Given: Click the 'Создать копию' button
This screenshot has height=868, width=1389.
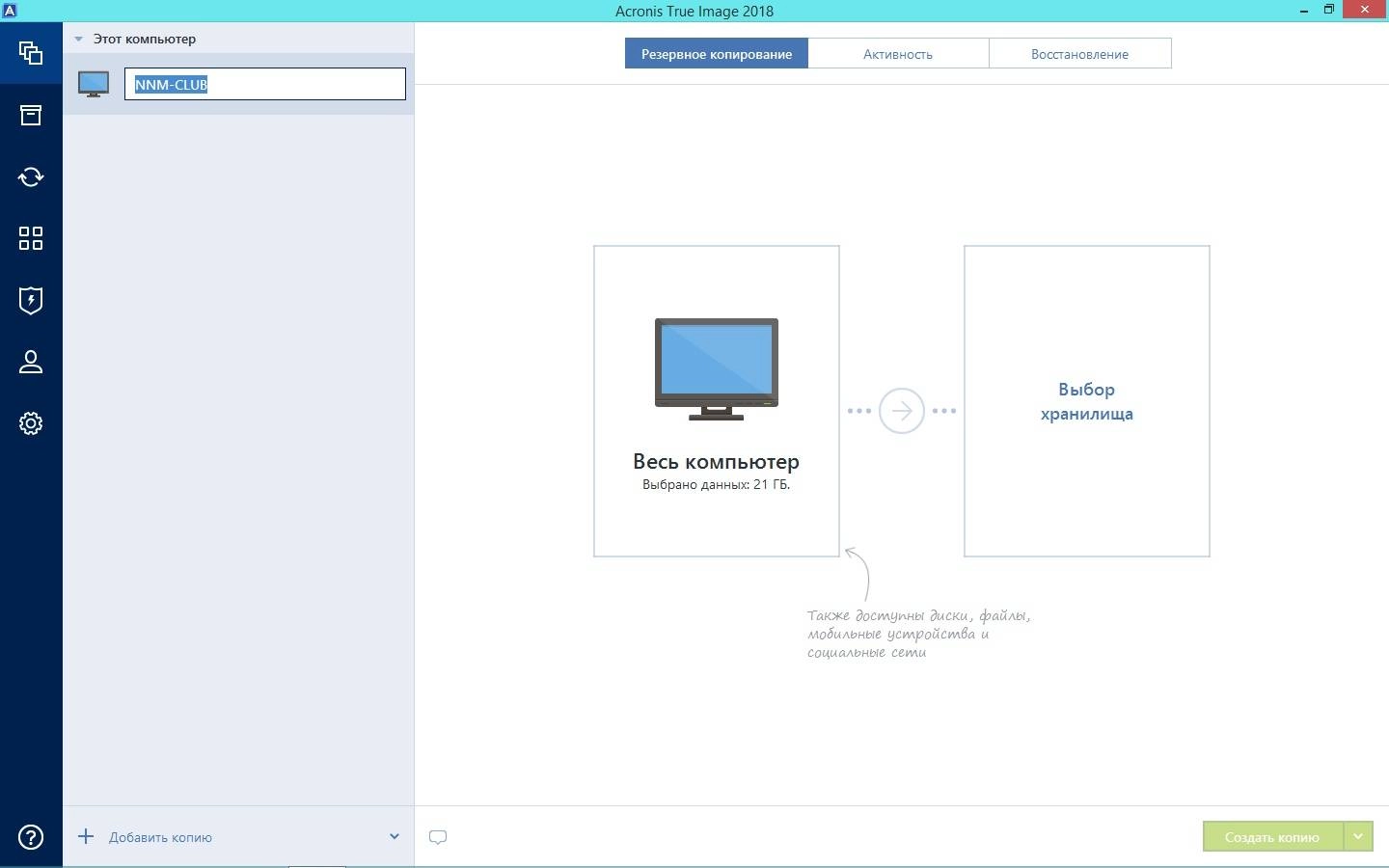Looking at the screenshot, I should (x=1272, y=836).
